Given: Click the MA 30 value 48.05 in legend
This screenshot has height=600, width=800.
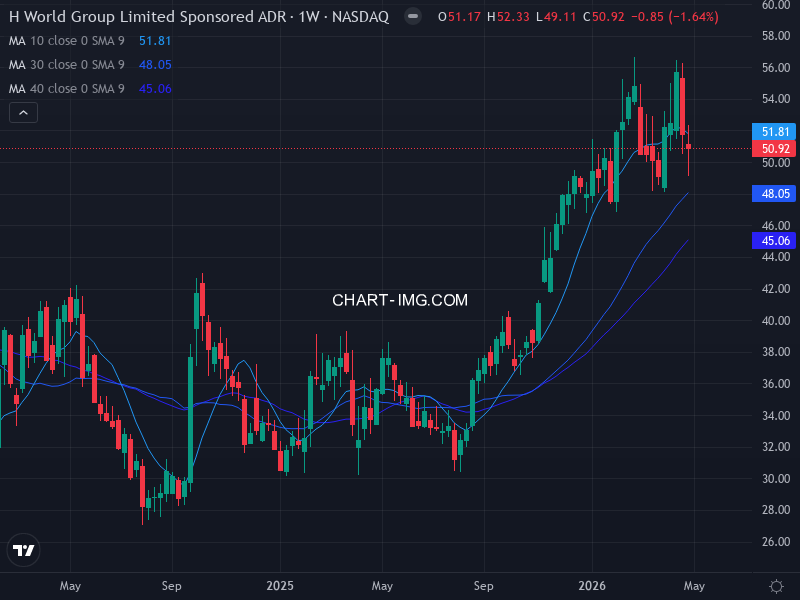Looking at the screenshot, I should 155,65.
